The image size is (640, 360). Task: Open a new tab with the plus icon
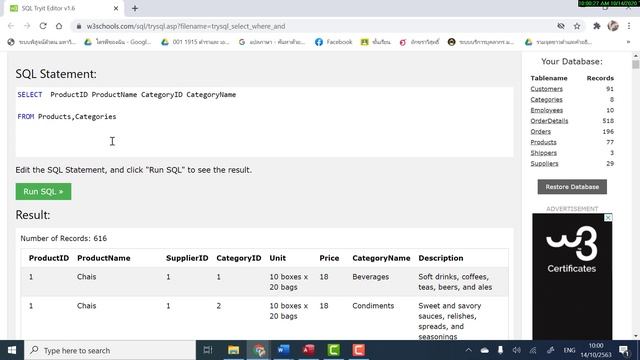[135, 8]
